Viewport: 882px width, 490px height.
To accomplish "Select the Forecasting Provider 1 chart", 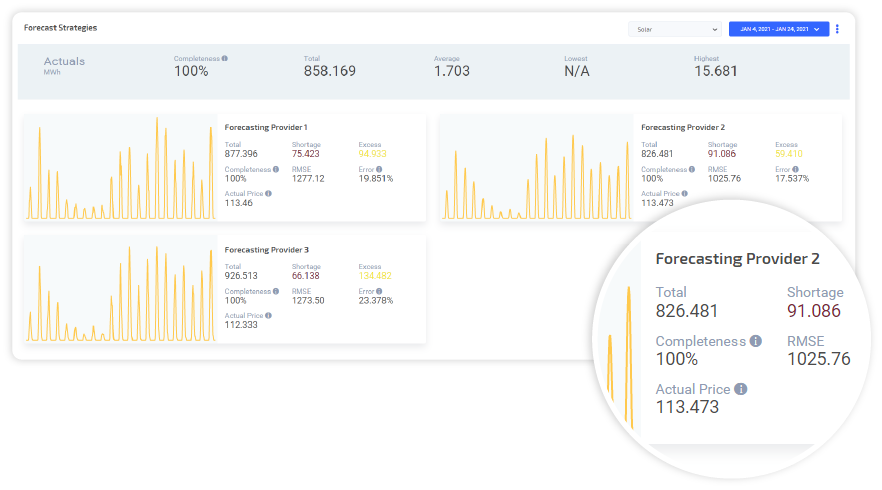I will (x=120, y=168).
